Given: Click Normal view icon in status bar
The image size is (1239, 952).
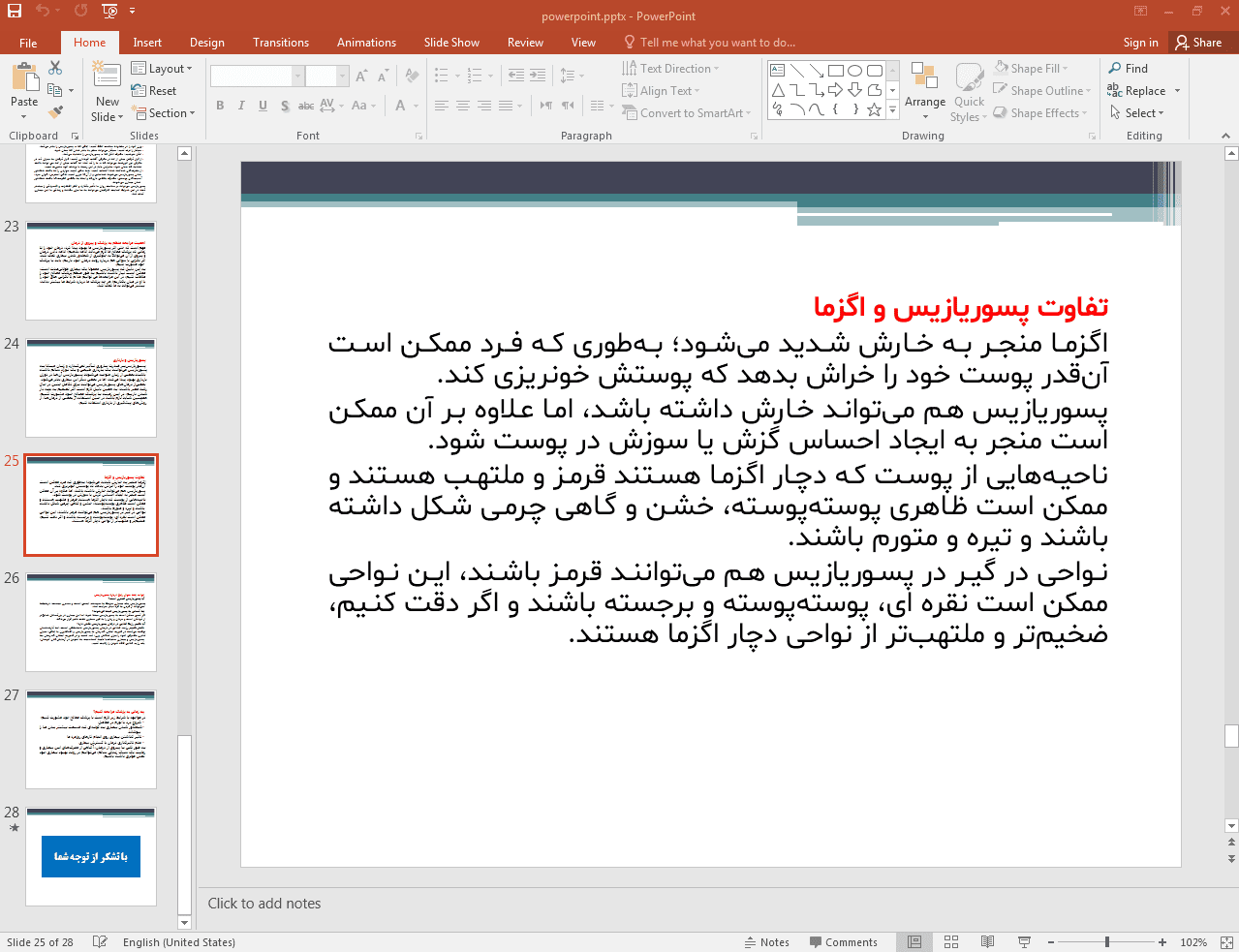Looking at the screenshot, I should 914,942.
